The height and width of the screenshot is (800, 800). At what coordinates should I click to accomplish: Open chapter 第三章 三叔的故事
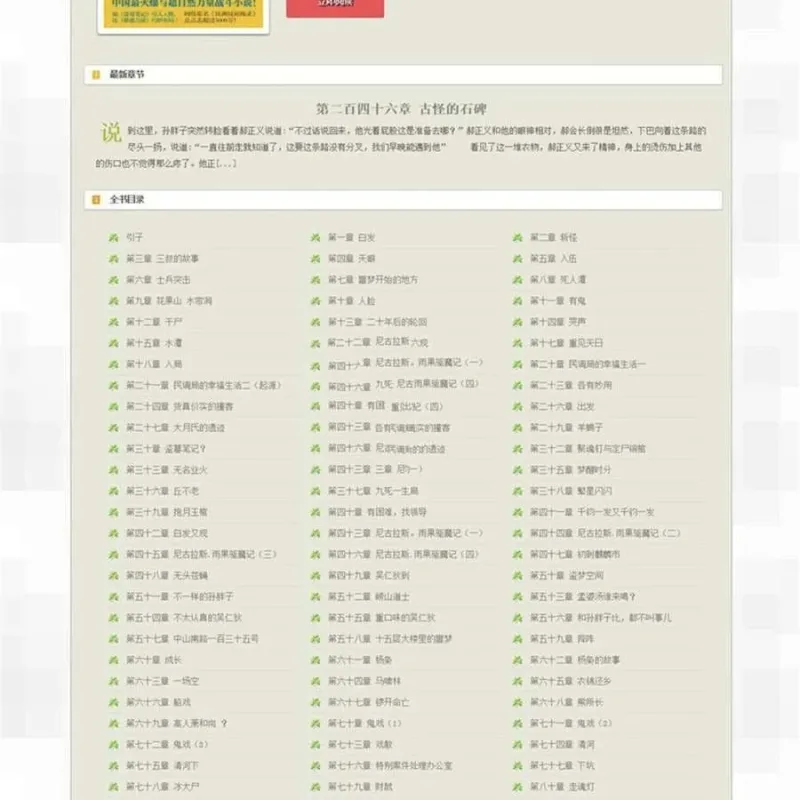tap(163, 259)
